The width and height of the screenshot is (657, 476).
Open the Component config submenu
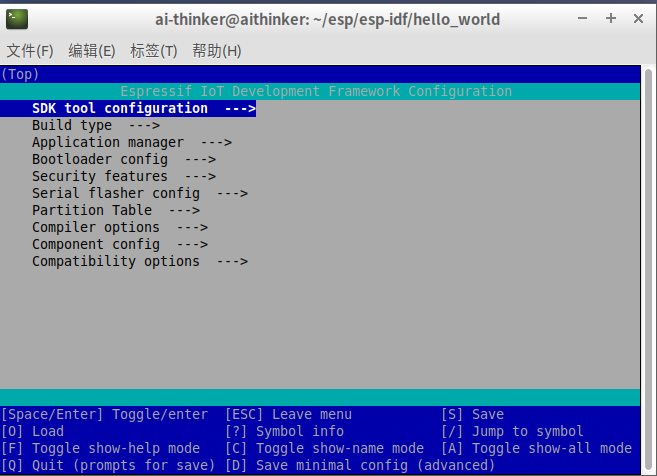click(x=120, y=244)
